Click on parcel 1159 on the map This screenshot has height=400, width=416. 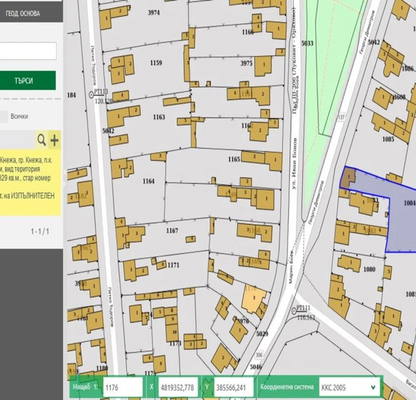click(x=156, y=63)
